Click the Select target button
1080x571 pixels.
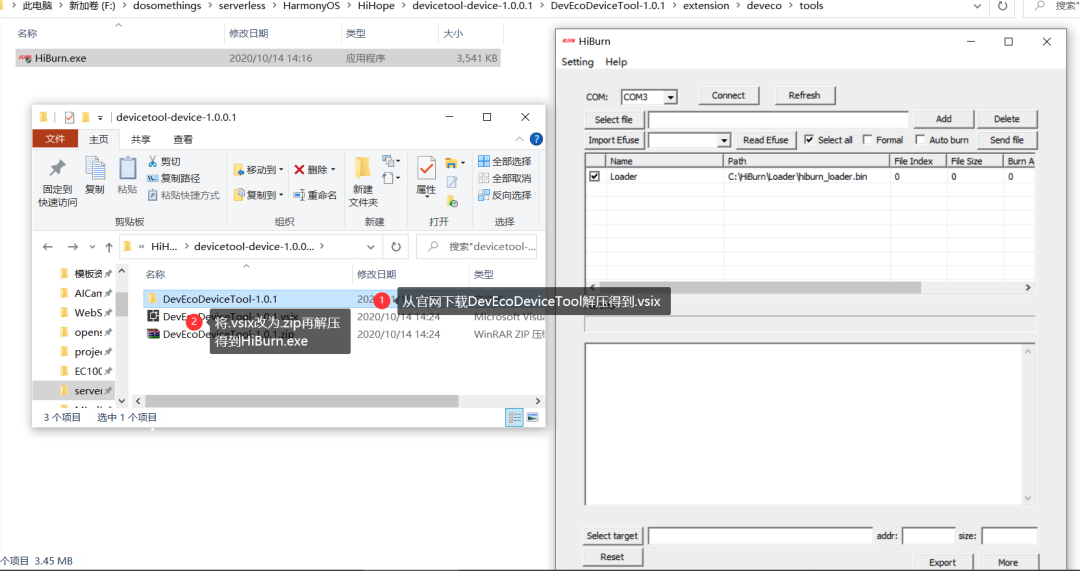[x=612, y=535]
